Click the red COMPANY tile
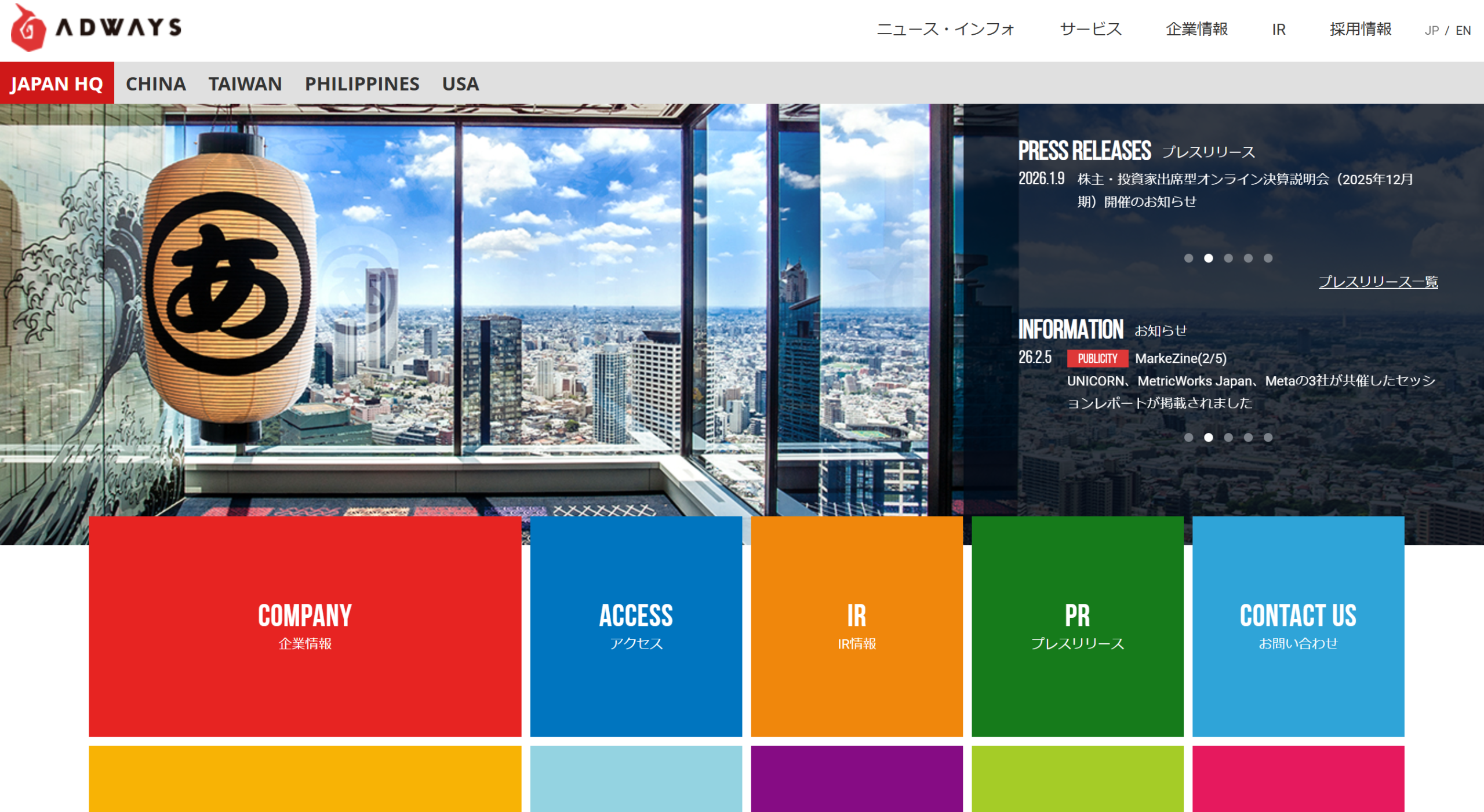The image size is (1484, 812). [305, 626]
